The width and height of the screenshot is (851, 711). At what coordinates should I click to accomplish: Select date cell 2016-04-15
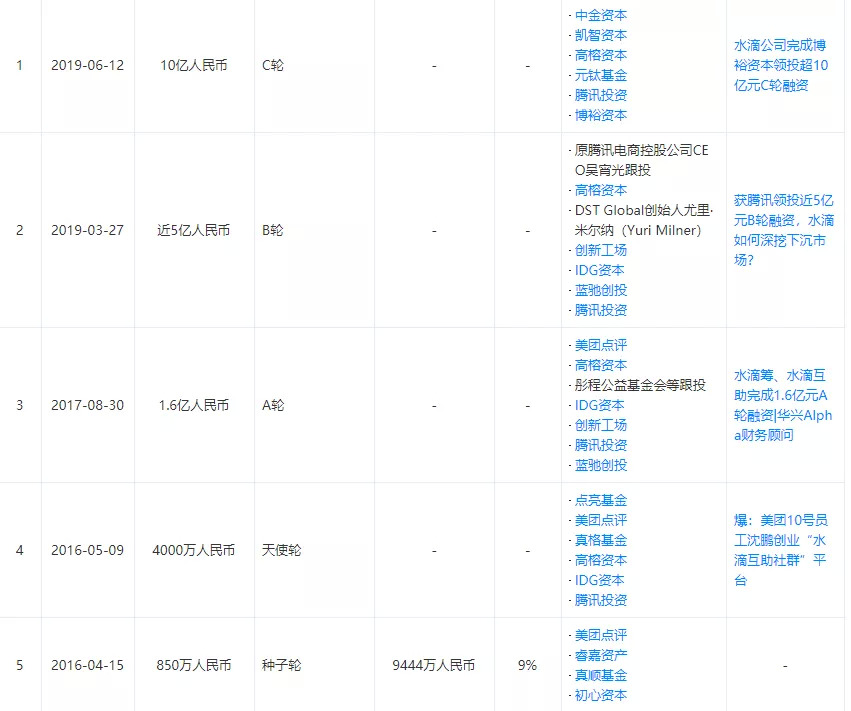pyautogui.click(x=87, y=665)
